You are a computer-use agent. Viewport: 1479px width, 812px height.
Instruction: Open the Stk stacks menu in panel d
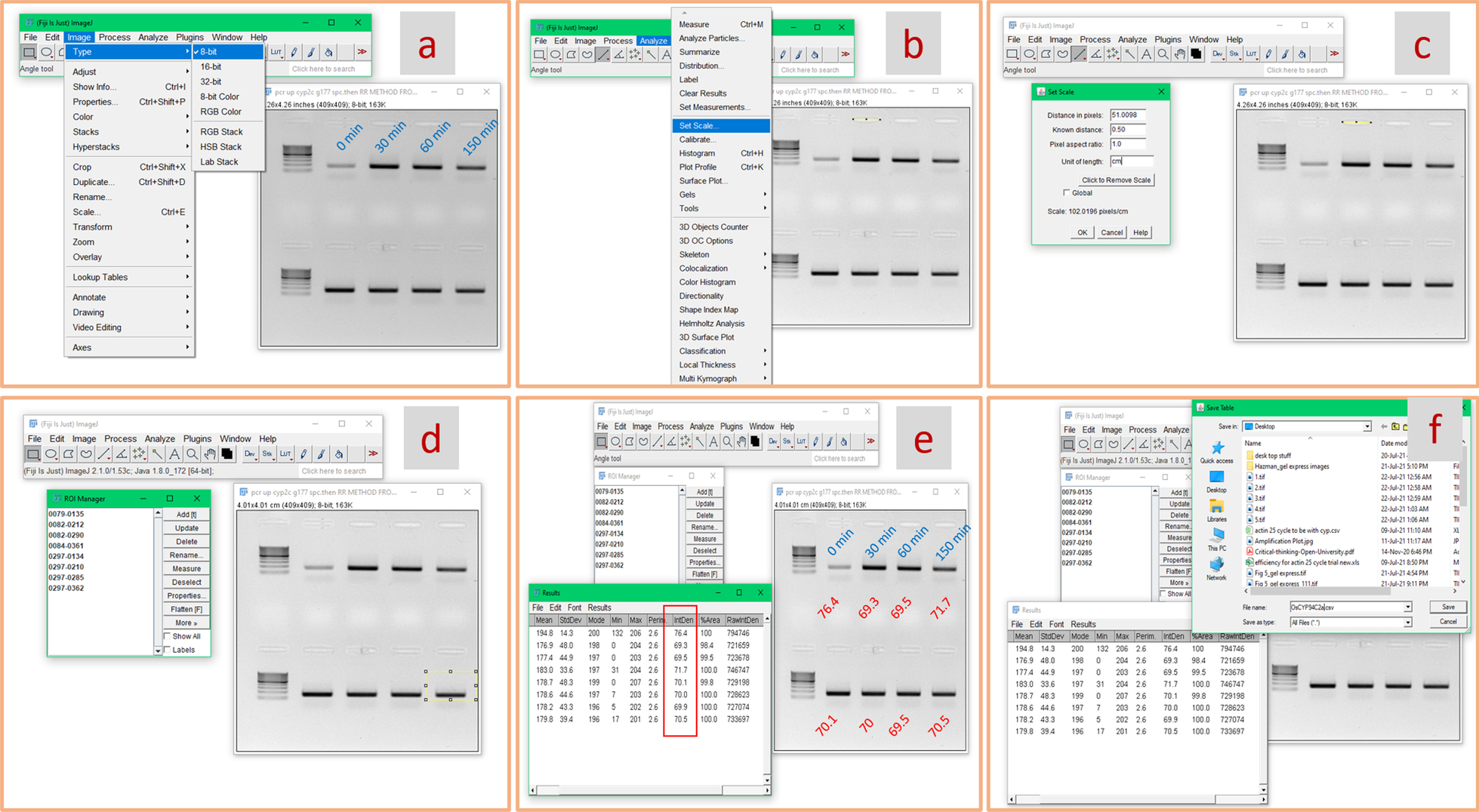267,454
